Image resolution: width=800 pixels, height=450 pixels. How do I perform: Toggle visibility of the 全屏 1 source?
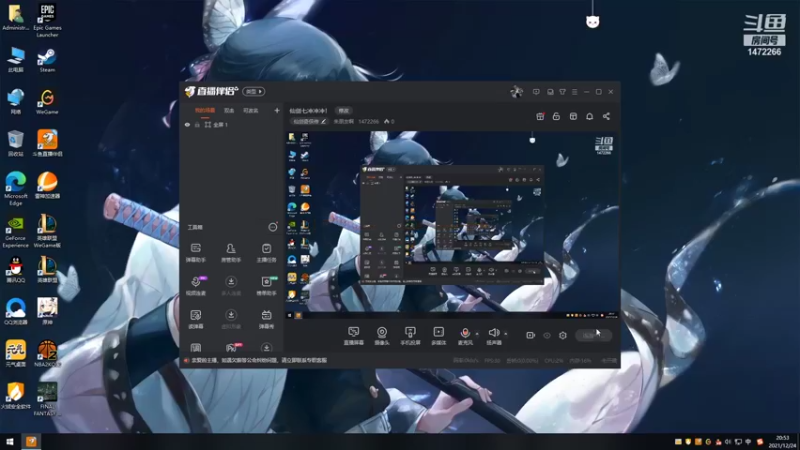coord(187,124)
